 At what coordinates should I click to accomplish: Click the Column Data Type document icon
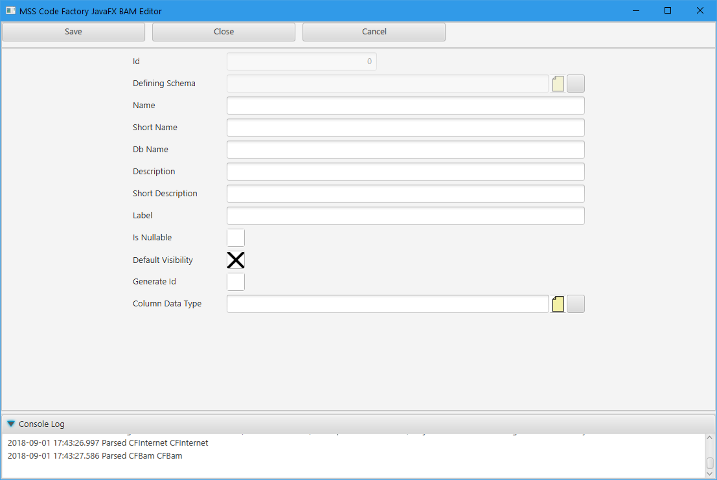pyautogui.click(x=559, y=304)
